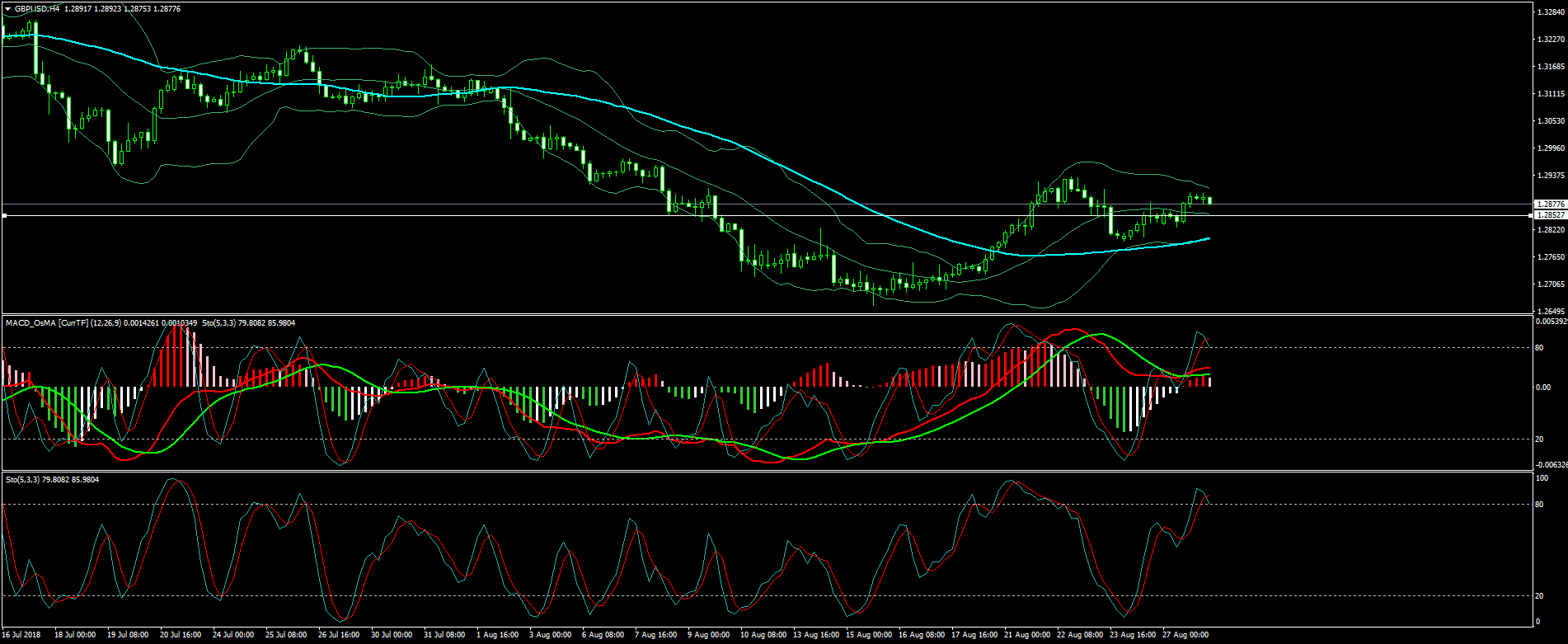Click the GBPUSD,H4 chart title text
The width and height of the screenshot is (1568, 644).
[x=35, y=9]
